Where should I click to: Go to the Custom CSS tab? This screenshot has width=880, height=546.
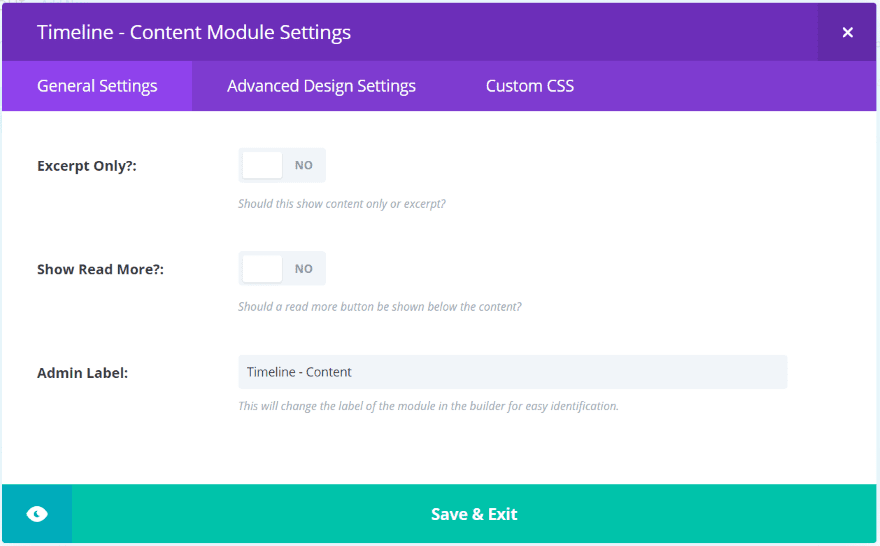[x=530, y=86]
